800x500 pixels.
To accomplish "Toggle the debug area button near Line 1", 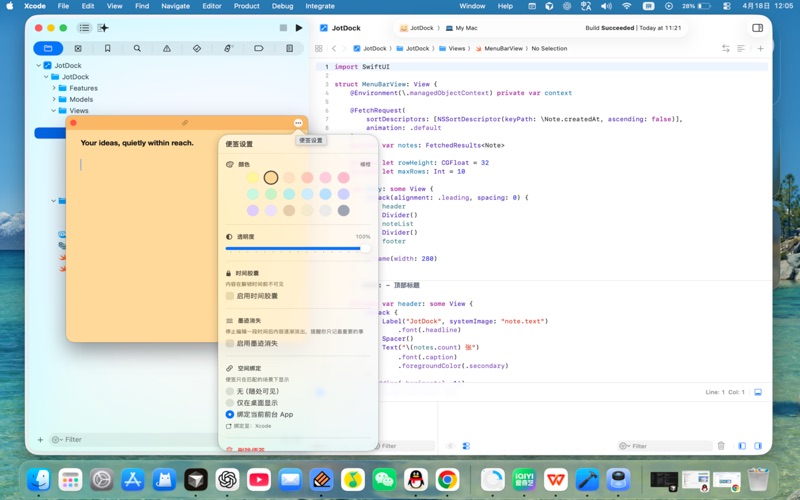I will 758,392.
